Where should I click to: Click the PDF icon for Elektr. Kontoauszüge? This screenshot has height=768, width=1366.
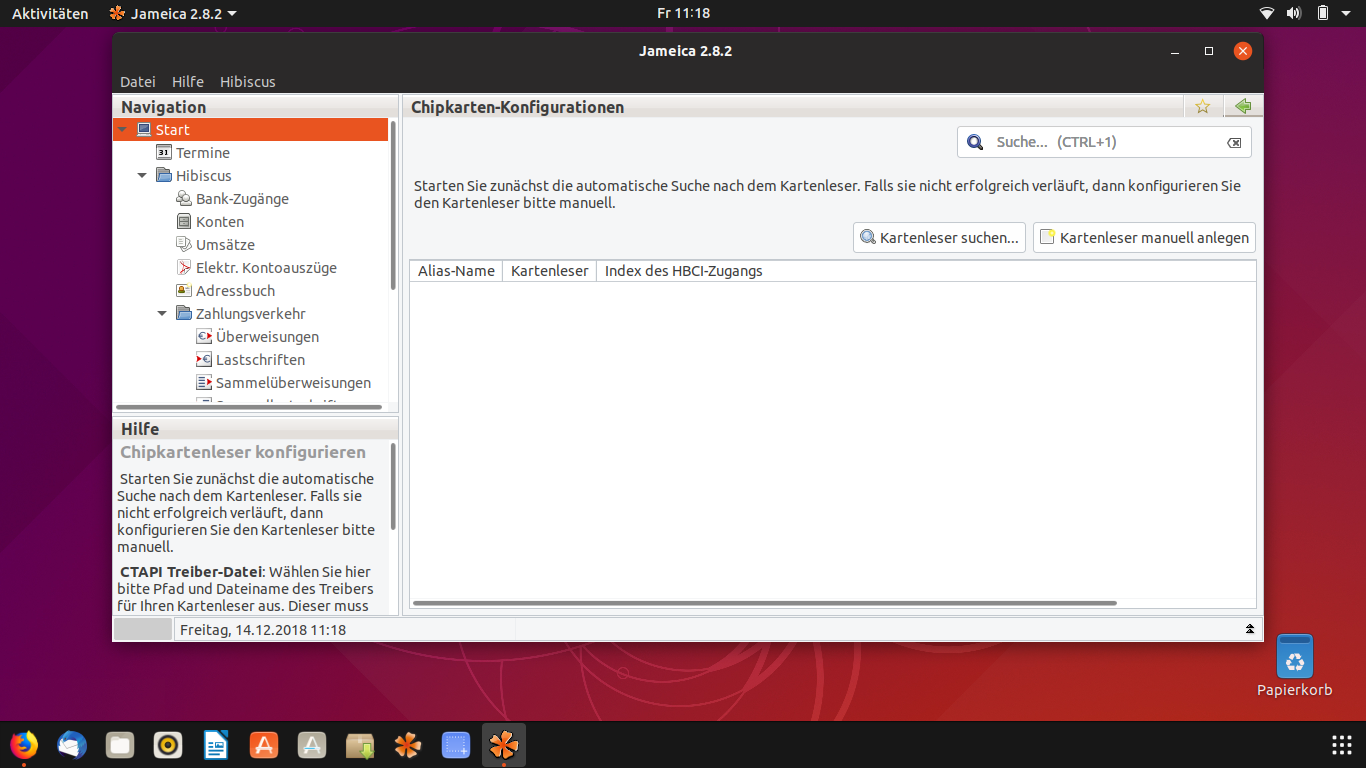[x=184, y=268]
